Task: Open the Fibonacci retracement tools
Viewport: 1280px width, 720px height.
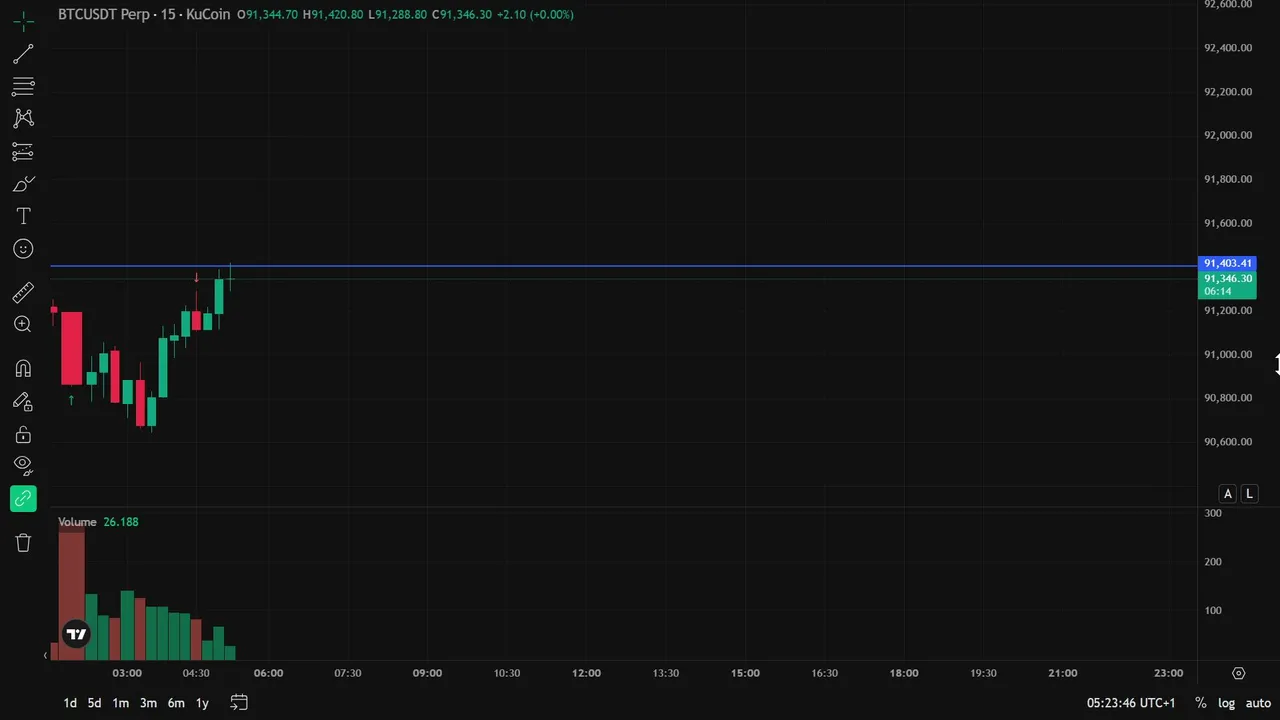Action: [x=23, y=86]
